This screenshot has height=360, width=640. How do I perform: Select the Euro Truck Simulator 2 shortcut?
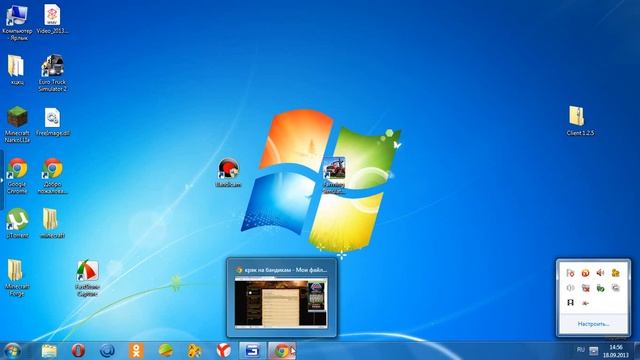[x=52, y=73]
